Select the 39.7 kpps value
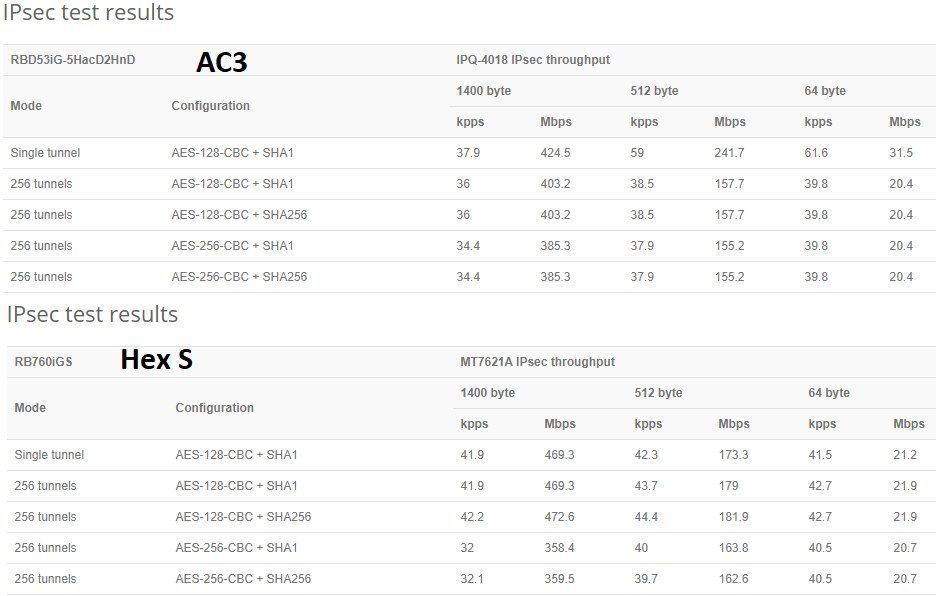The height and width of the screenshot is (596, 936). [646, 579]
